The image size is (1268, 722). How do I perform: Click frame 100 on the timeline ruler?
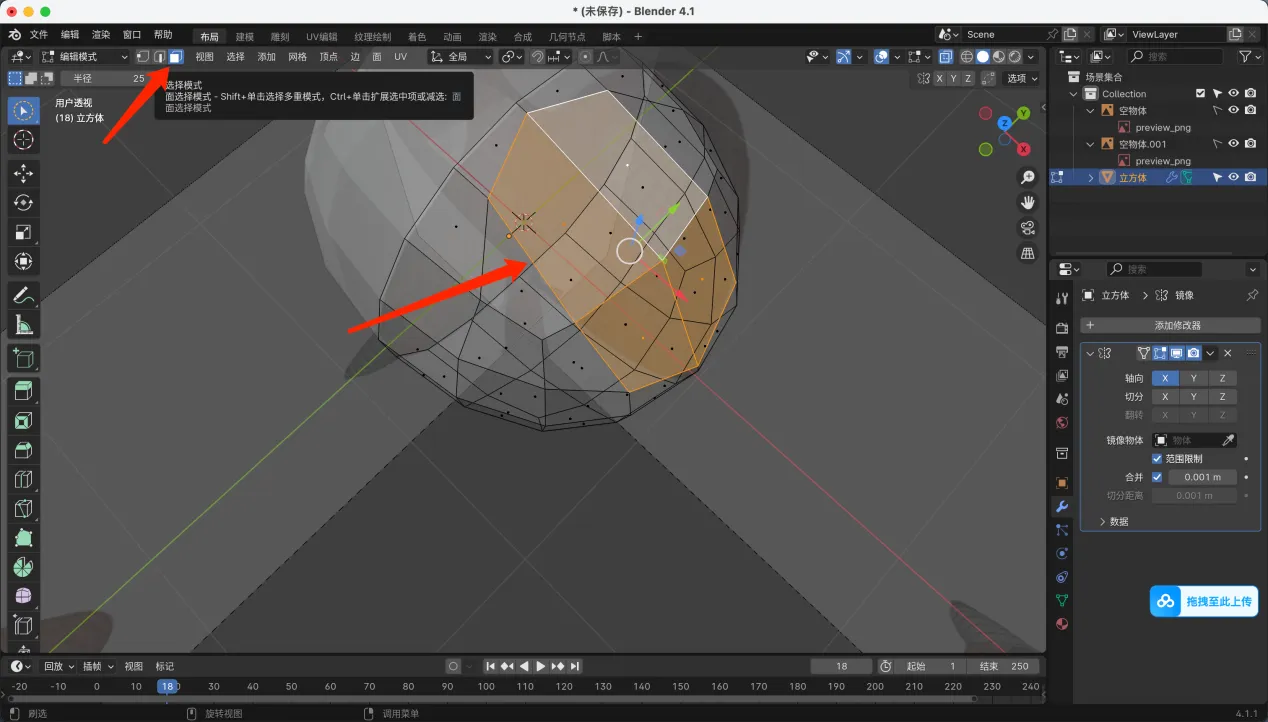pyautogui.click(x=486, y=686)
